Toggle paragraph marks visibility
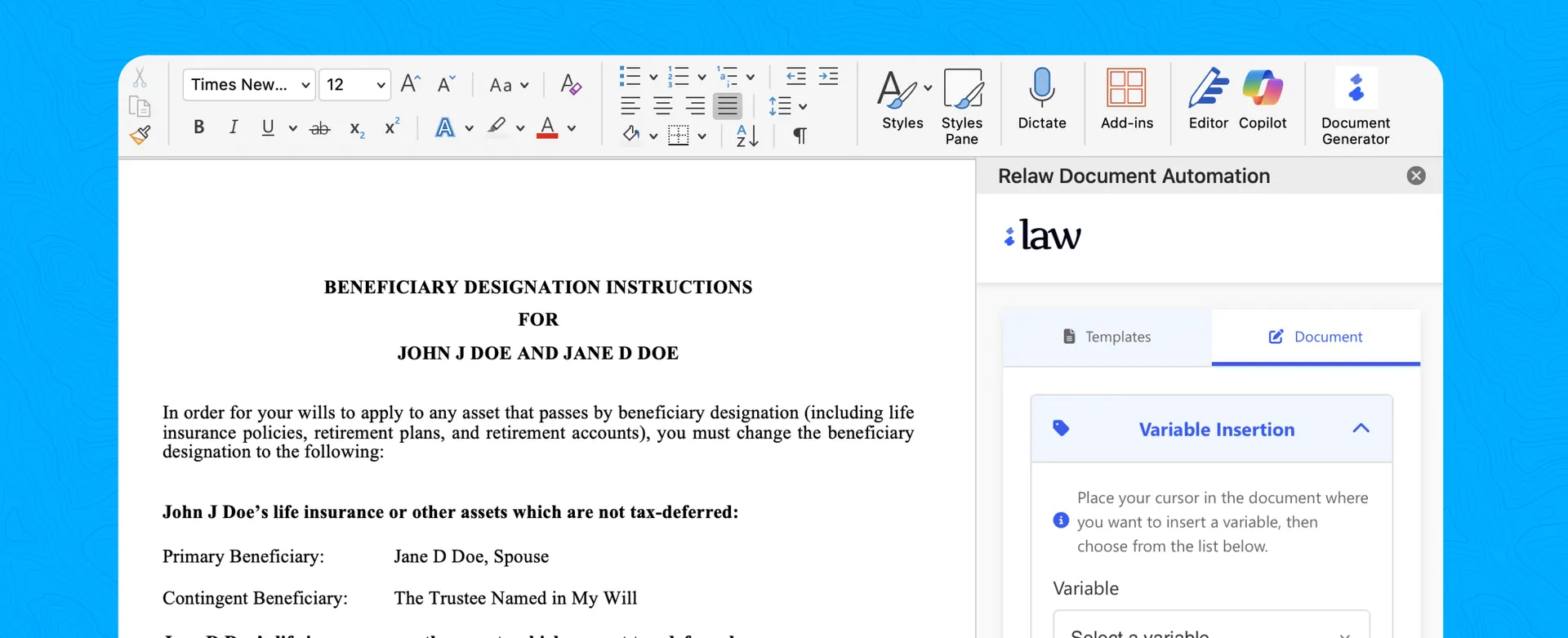Image resolution: width=1568 pixels, height=638 pixels. [800, 136]
